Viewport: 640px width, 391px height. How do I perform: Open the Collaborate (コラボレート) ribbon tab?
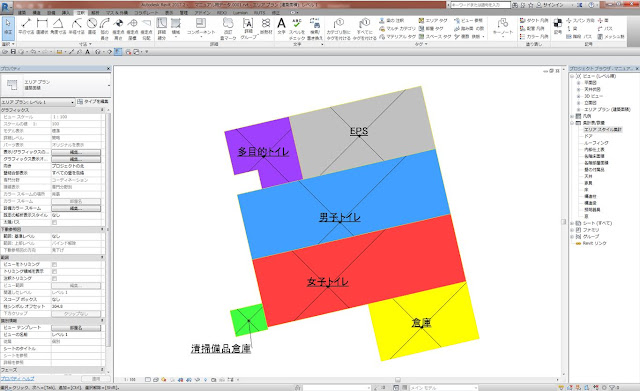tap(146, 13)
